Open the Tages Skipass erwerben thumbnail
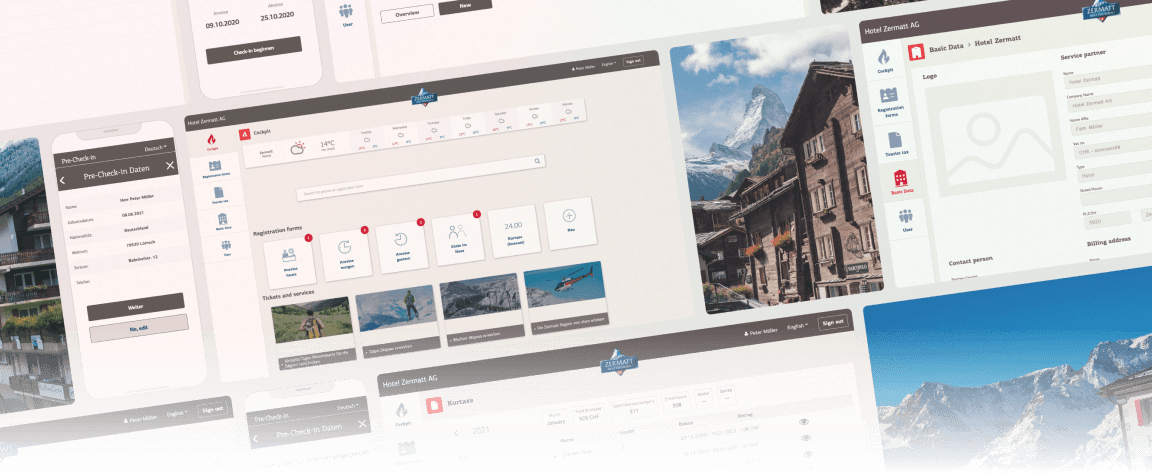The width and height of the screenshot is (1152, 475). [396, 308]
